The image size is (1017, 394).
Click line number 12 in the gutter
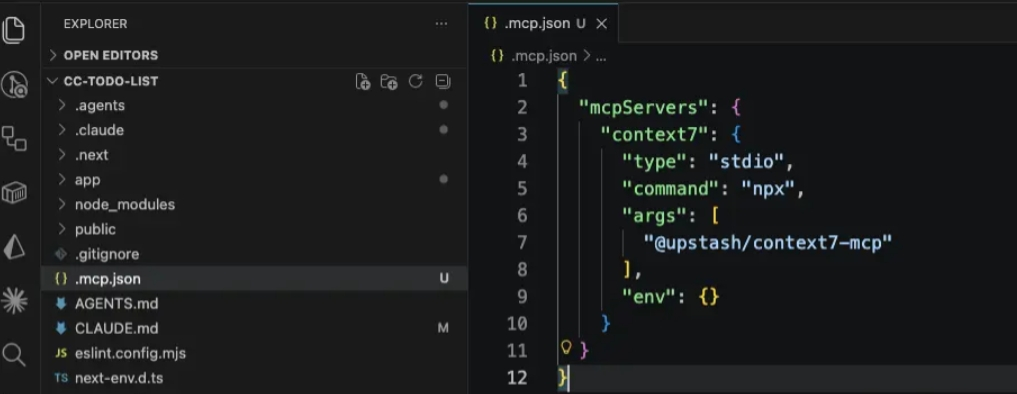click(518, 378)
